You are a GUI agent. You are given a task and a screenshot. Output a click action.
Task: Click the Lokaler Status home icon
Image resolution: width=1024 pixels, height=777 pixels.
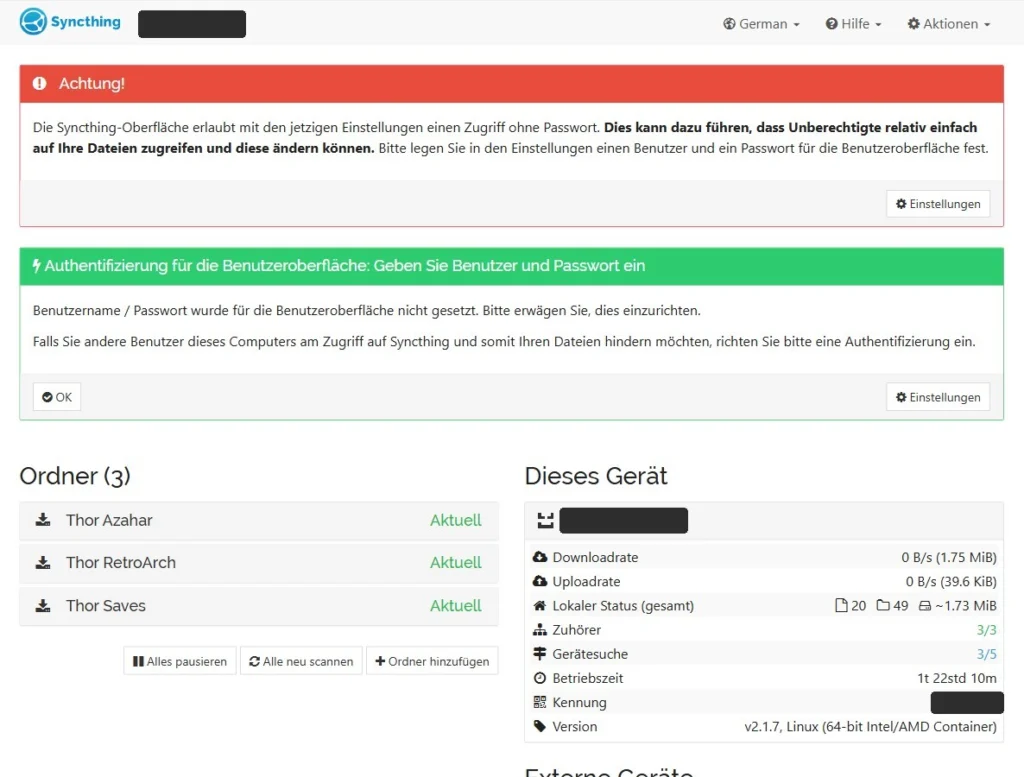(x=539, y=605)
